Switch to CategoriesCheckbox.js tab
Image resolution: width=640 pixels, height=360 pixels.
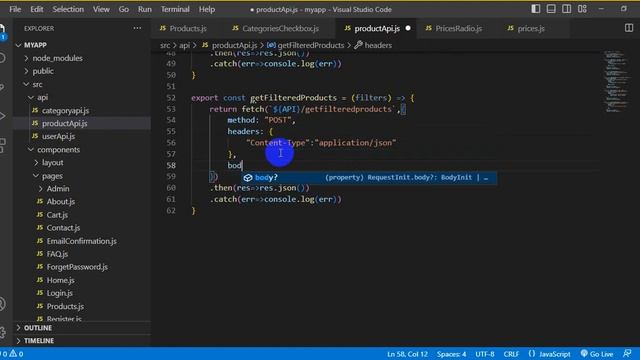click(280, 28)
